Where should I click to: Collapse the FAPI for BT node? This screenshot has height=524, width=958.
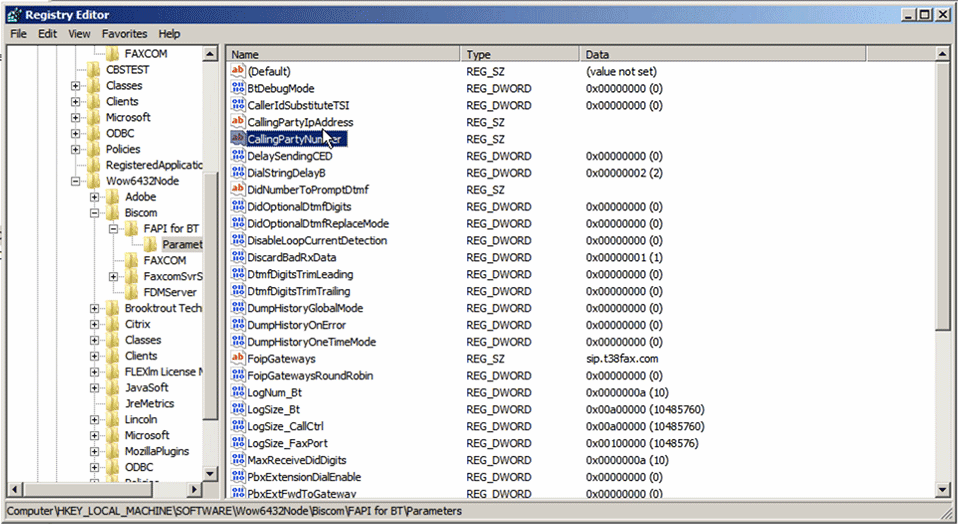[113, 228]
